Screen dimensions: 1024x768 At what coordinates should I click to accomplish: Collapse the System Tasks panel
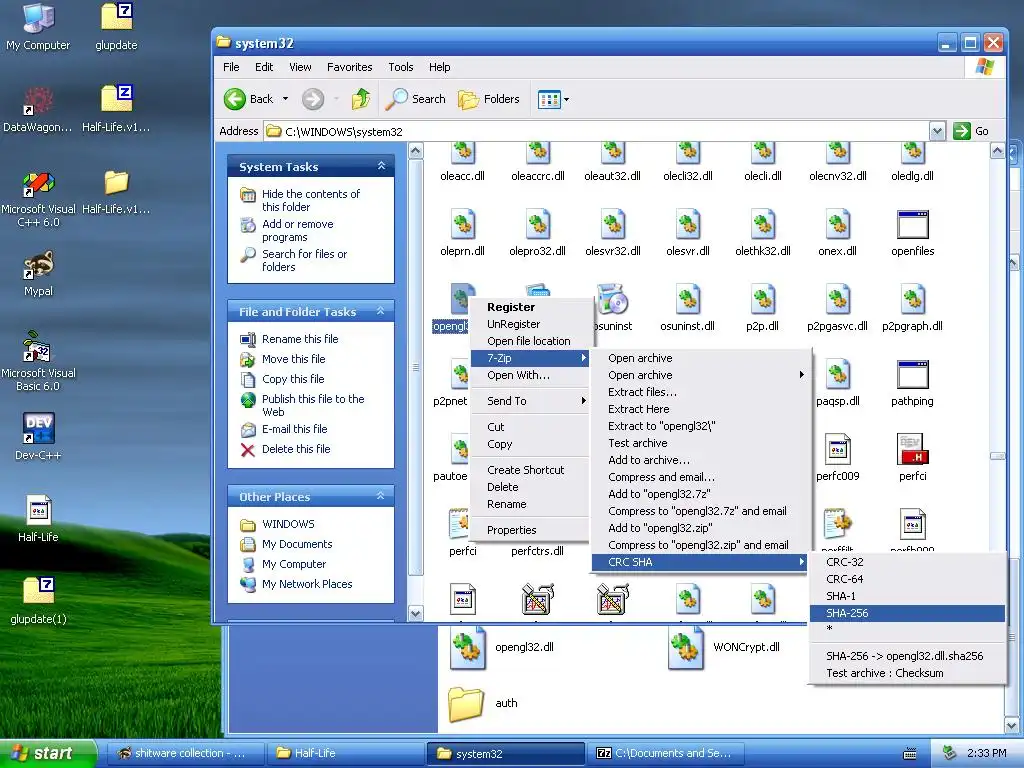pos(381,167)
